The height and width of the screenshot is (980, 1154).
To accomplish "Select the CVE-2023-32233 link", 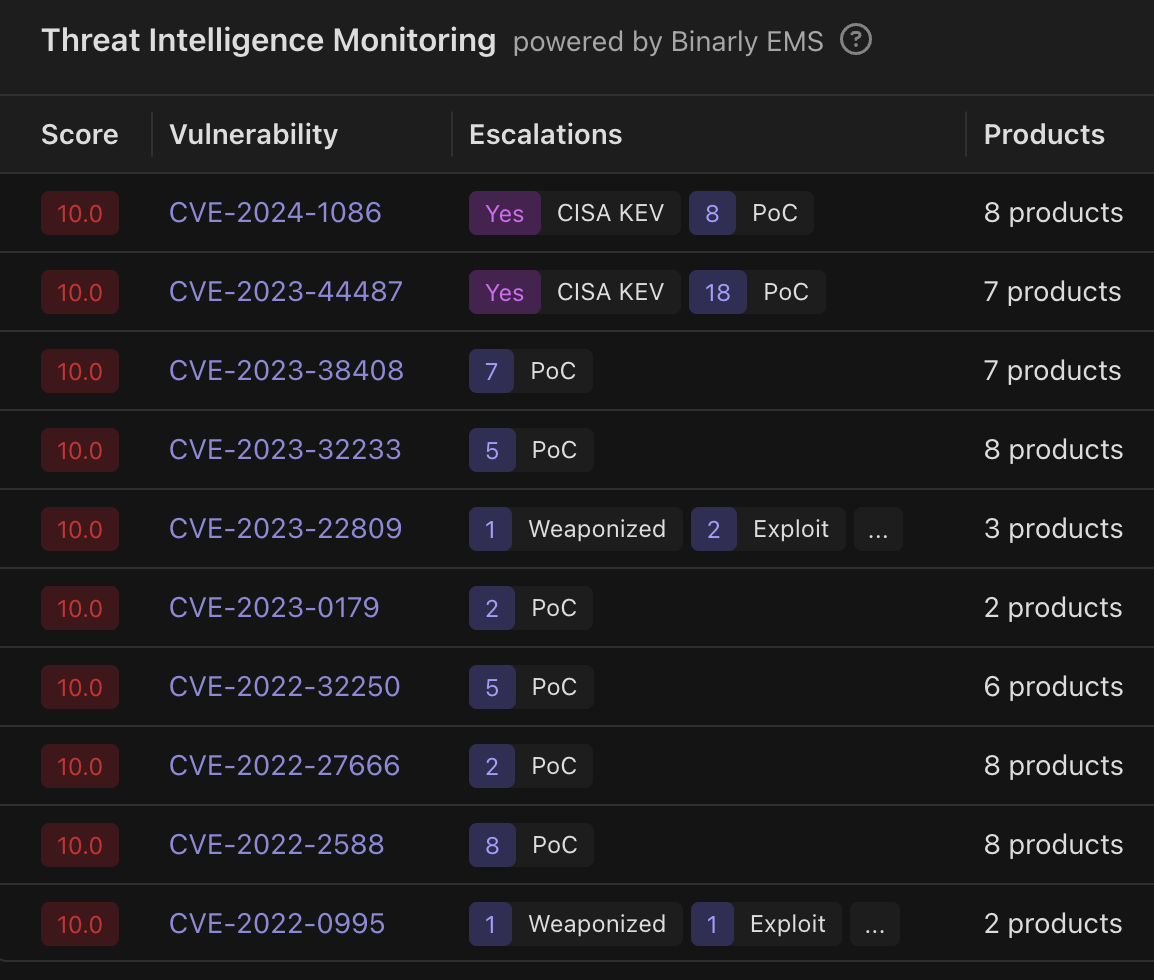I will point(285,450).
